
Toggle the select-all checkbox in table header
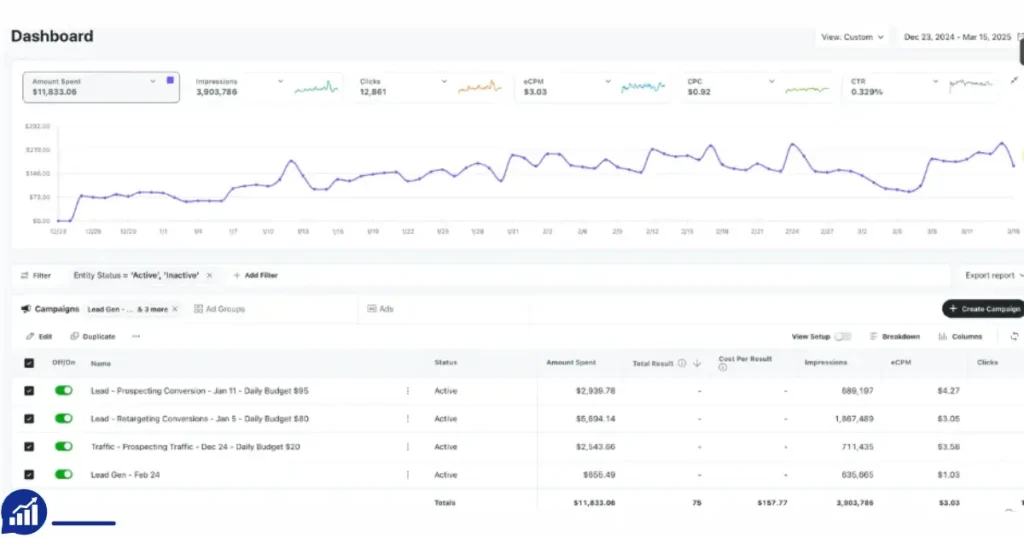[29, 363]
